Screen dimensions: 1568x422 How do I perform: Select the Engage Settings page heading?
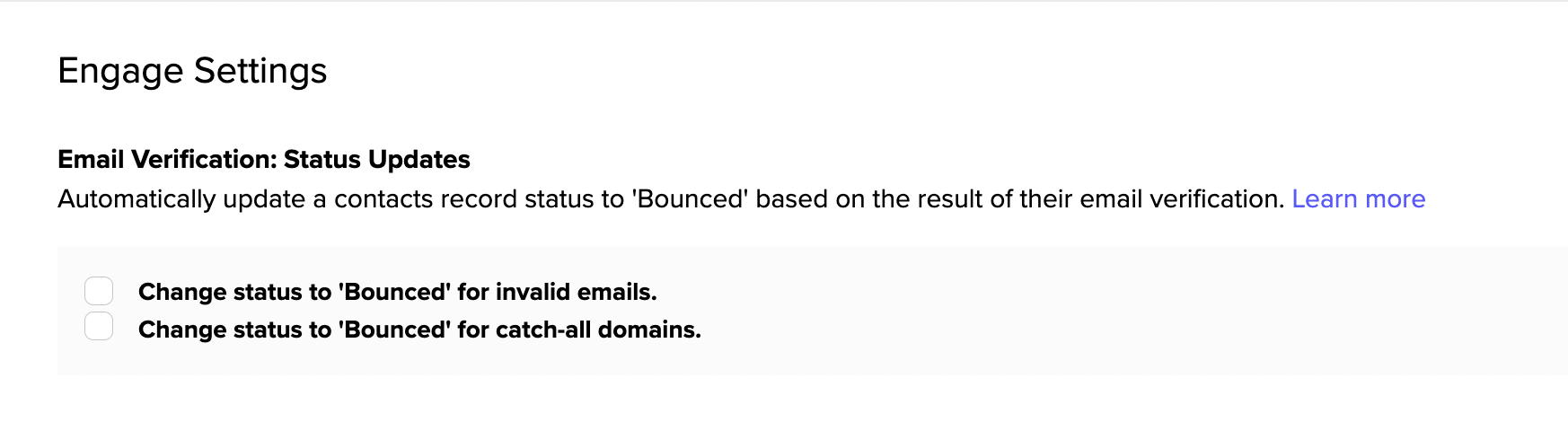pyautogui.click(x=192, y=71)
